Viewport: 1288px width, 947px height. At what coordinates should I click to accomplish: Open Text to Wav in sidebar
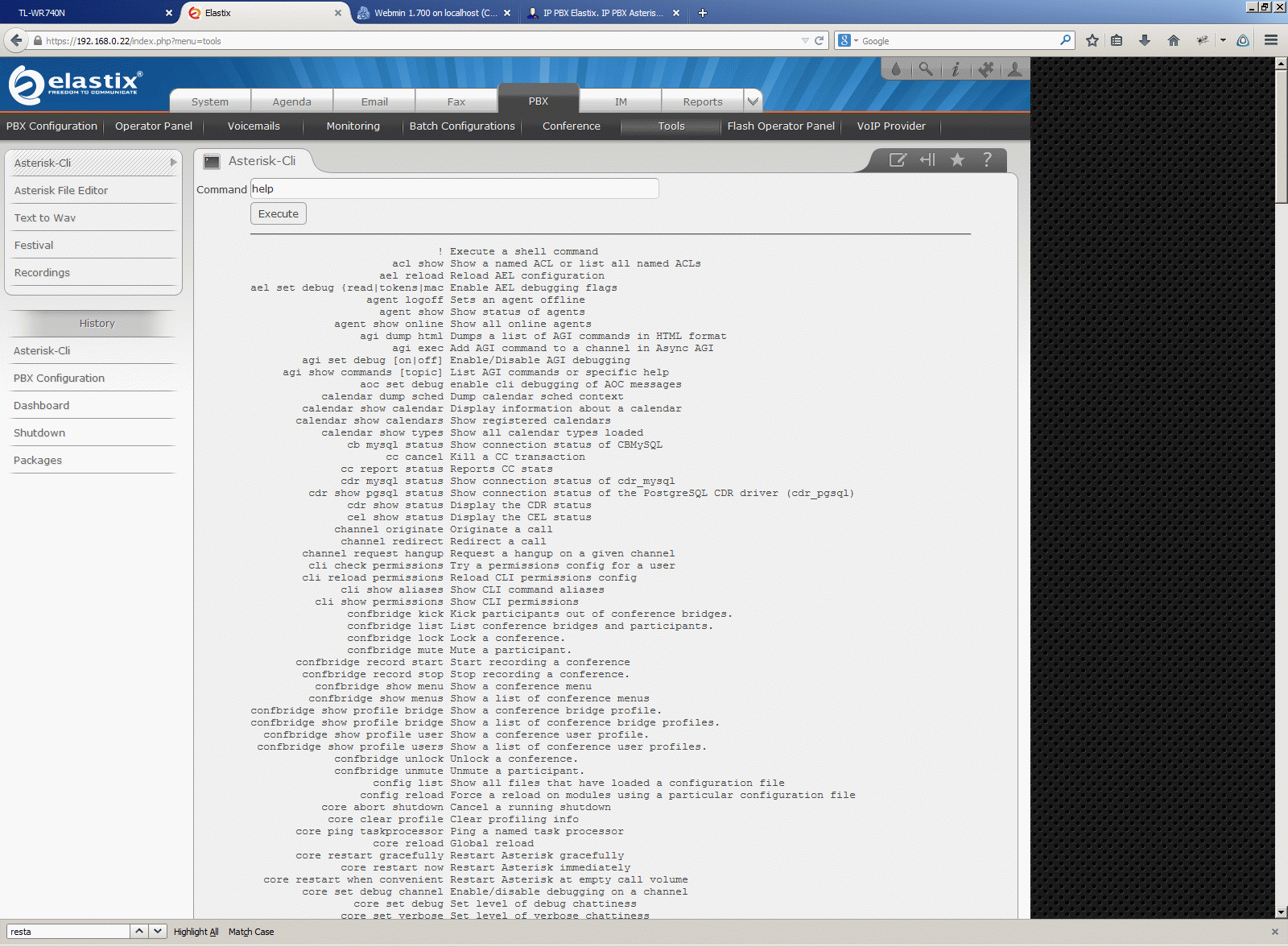(x=45, y=217)
